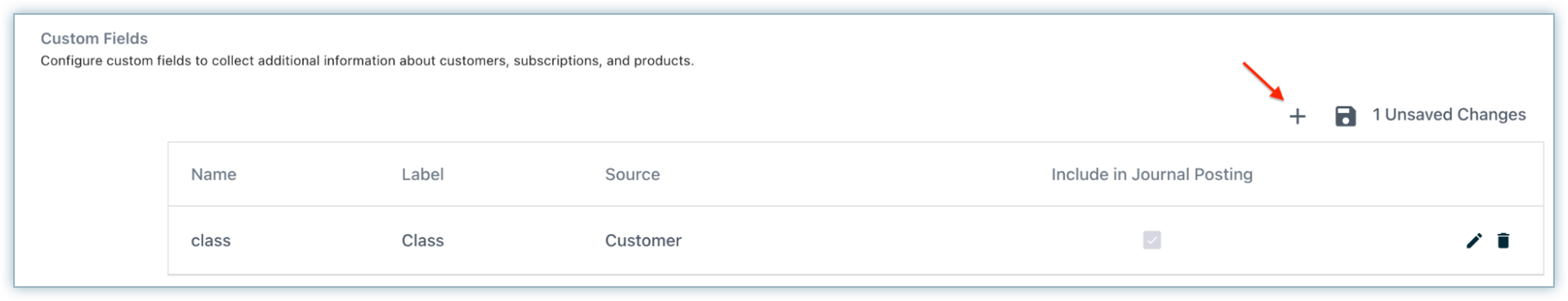This screenshot has height=301, width=1568.
Task: Click the word 'Unsaved' beside save icon
Action: click(x=1418, y=115)
